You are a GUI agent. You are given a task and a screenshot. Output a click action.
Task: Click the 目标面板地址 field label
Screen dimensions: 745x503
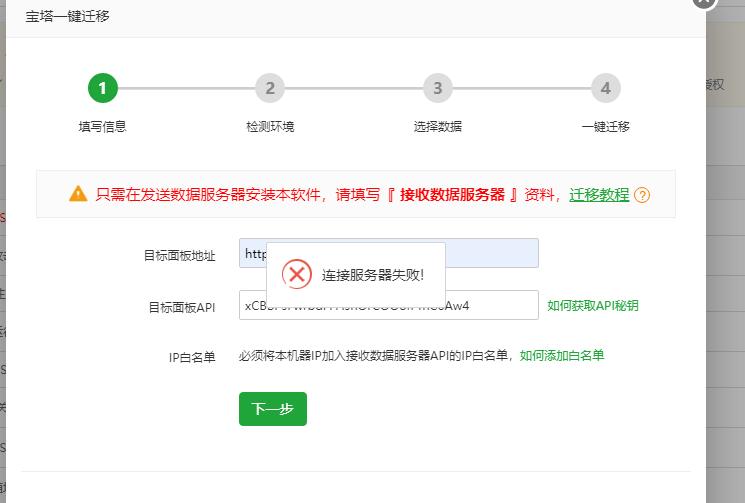point(180,256)
